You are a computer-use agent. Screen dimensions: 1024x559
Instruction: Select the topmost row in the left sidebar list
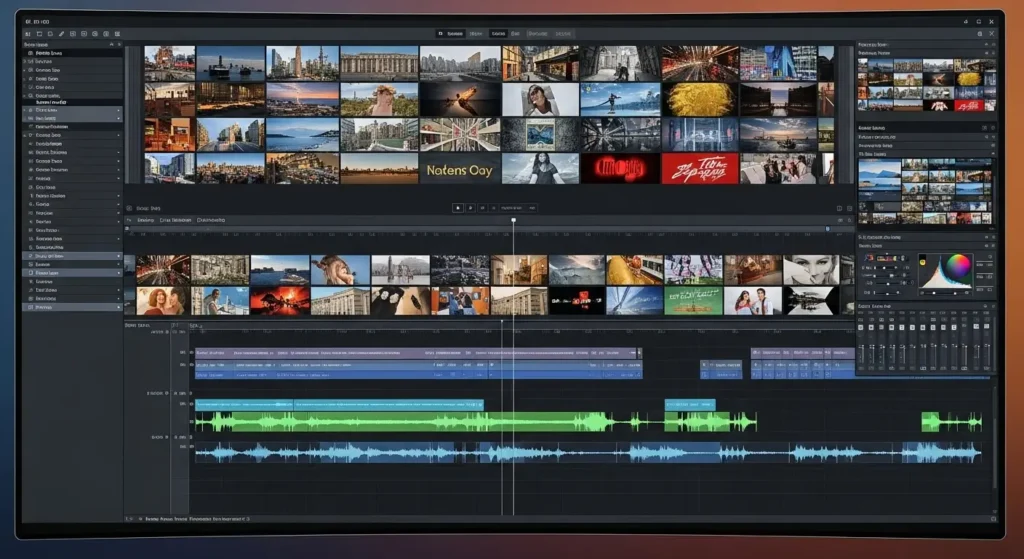click(72, 53)
